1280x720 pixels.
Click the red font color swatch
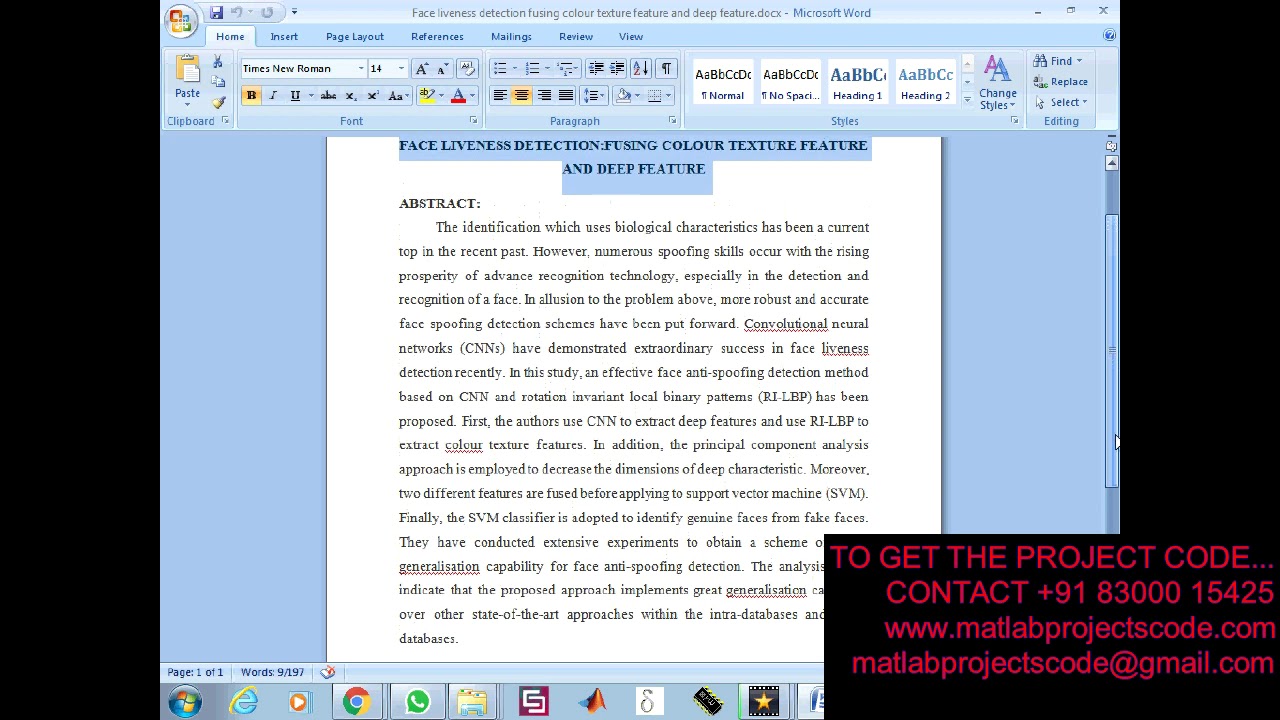(x=458, y=96)
